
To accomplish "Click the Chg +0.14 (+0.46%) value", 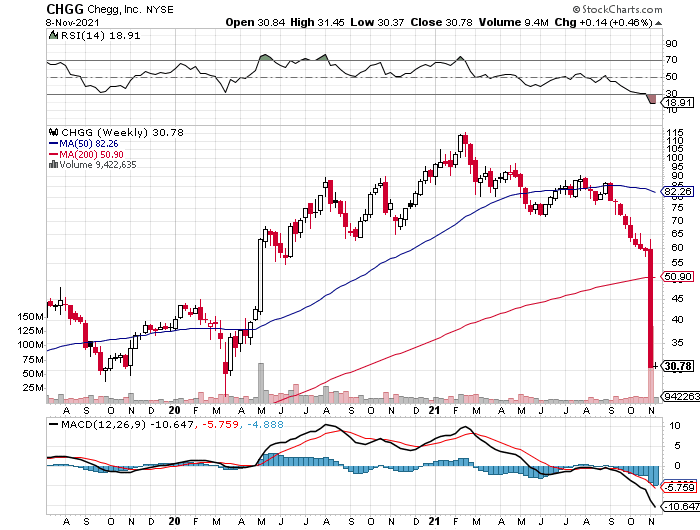I will pyautogui.click(x=604, y=22).
